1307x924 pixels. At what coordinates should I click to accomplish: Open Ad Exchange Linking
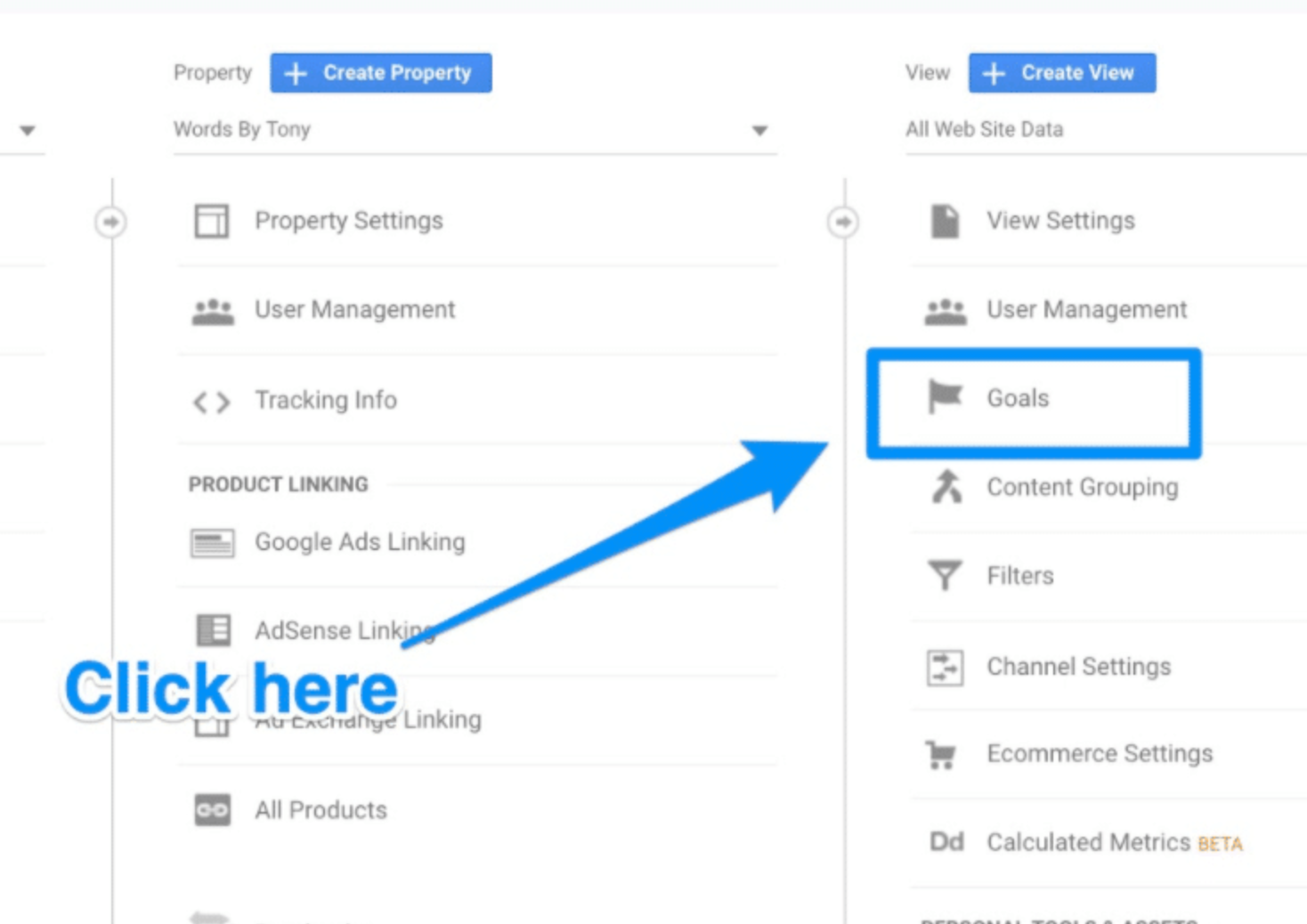click(x=368, y=719)
